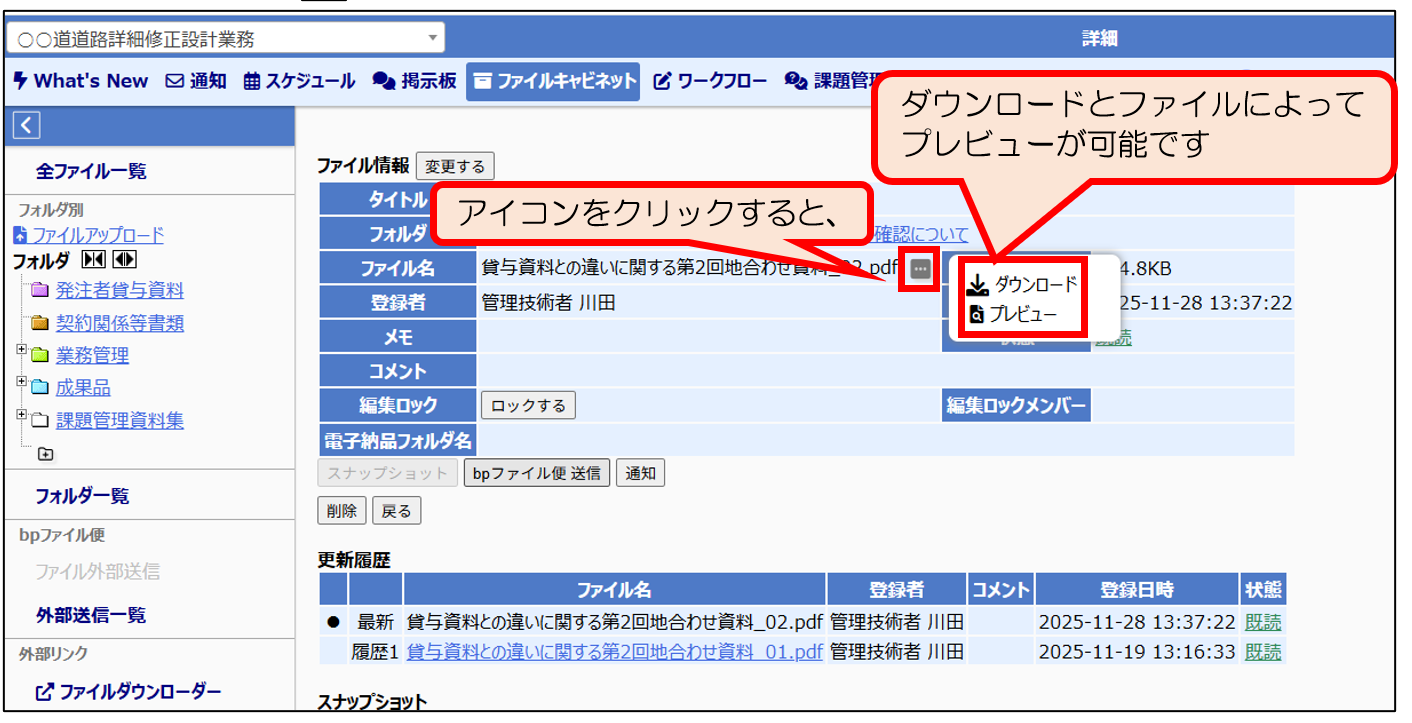Image resolution: width=1412 pixels, height=723 pixels.
Task: Collapse the left sidebar with the chevron button
Action: coord(27,125)
